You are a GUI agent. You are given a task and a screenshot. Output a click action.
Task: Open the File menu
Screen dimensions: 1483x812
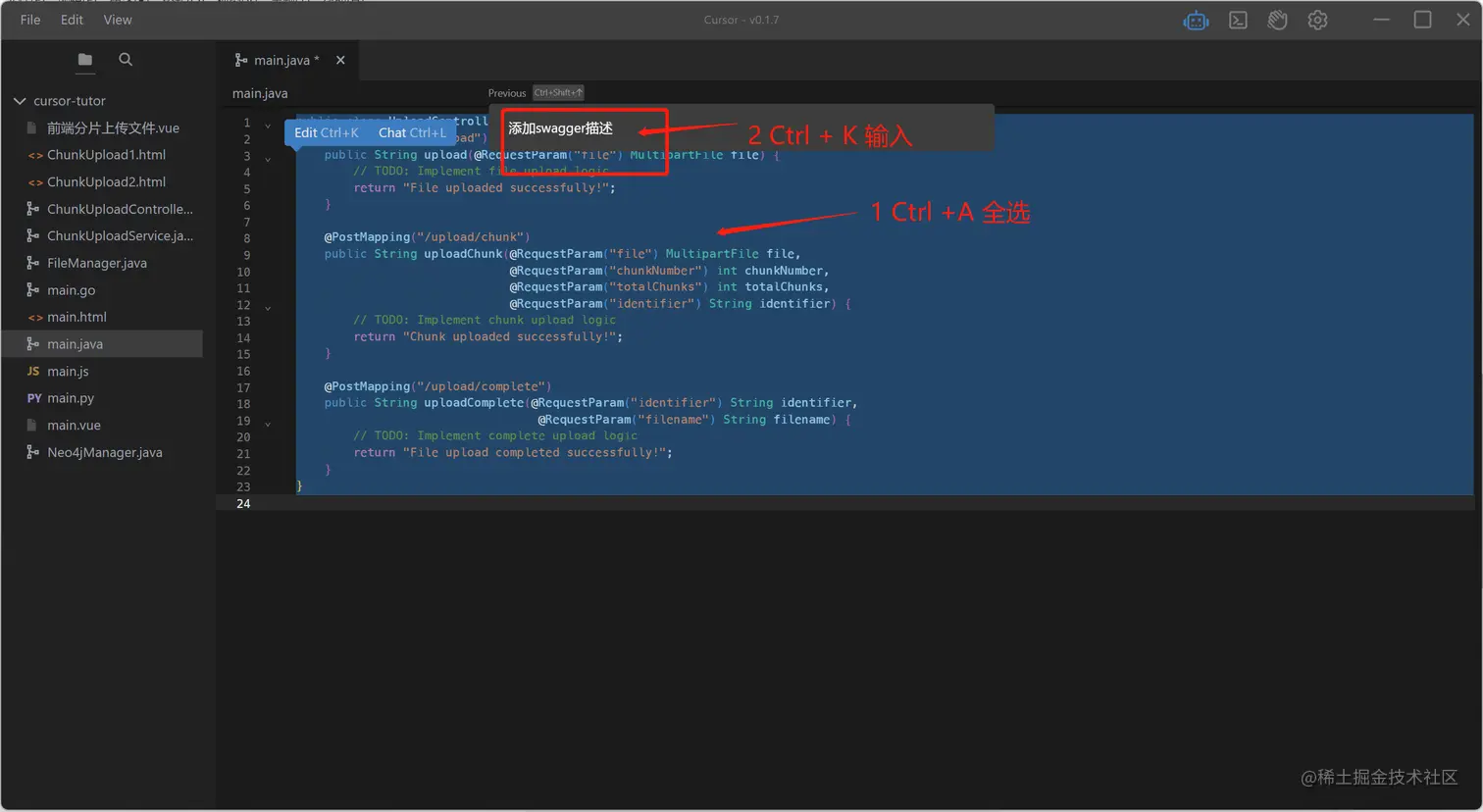click(x=29, y=20)
